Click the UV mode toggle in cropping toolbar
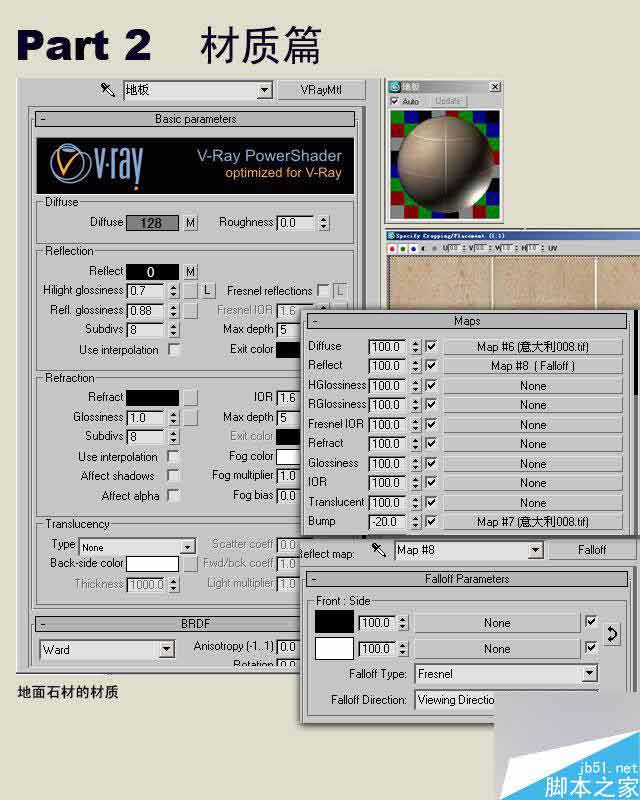 click(x=552, y=248)
